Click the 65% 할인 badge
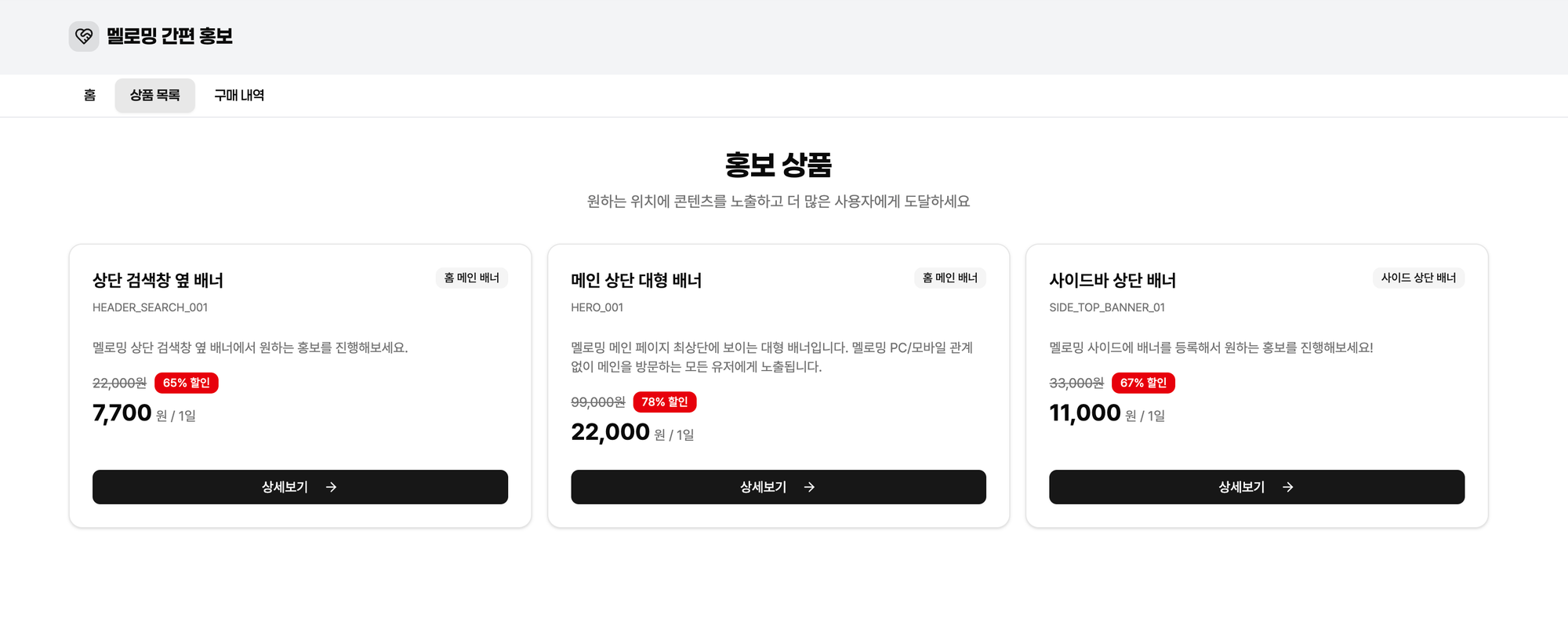The height and width of the screenshot is (618, 1568). [x=187, y=383]
